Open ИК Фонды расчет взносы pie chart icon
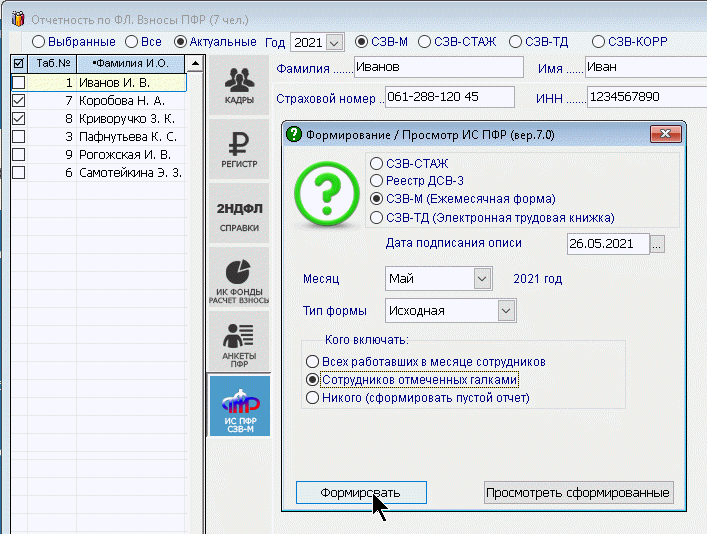The height and width of the screenshot is (534, 707). (x=239, y=277)
